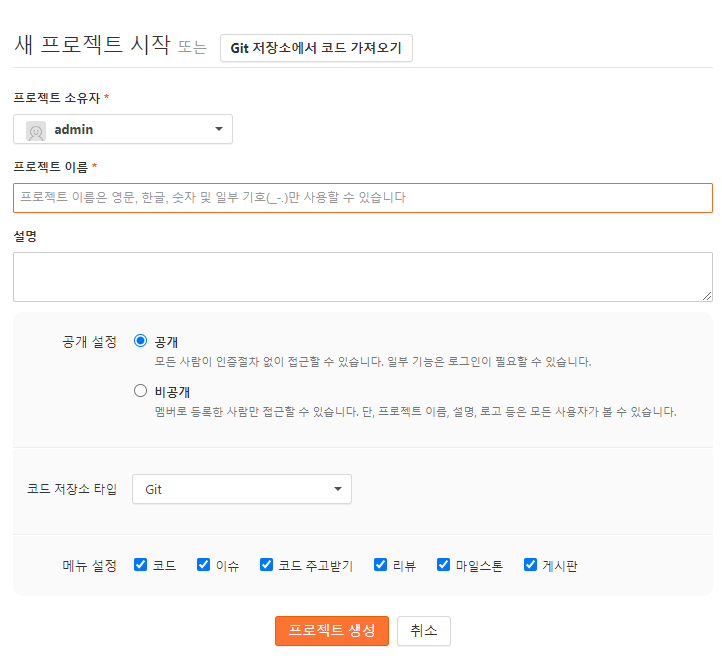Disable the 게시판 checkbox
This screenshot has height=671, width=722.
click(530, 565)
